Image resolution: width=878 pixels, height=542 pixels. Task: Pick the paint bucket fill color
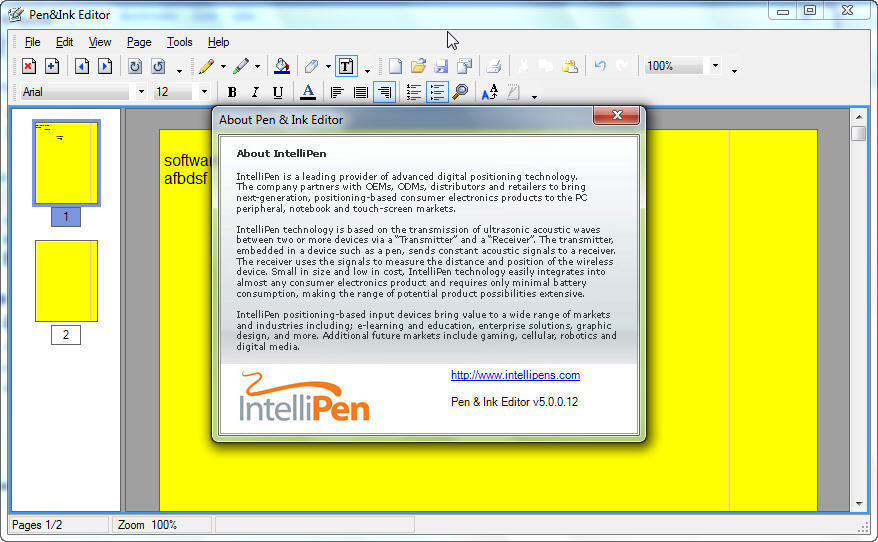[x=282, y=67]
